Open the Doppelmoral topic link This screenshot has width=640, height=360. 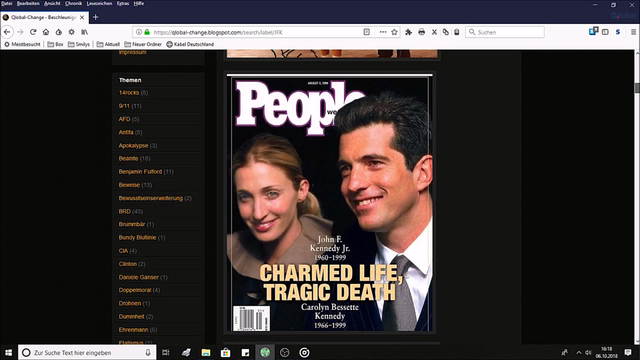pos(135,290)
